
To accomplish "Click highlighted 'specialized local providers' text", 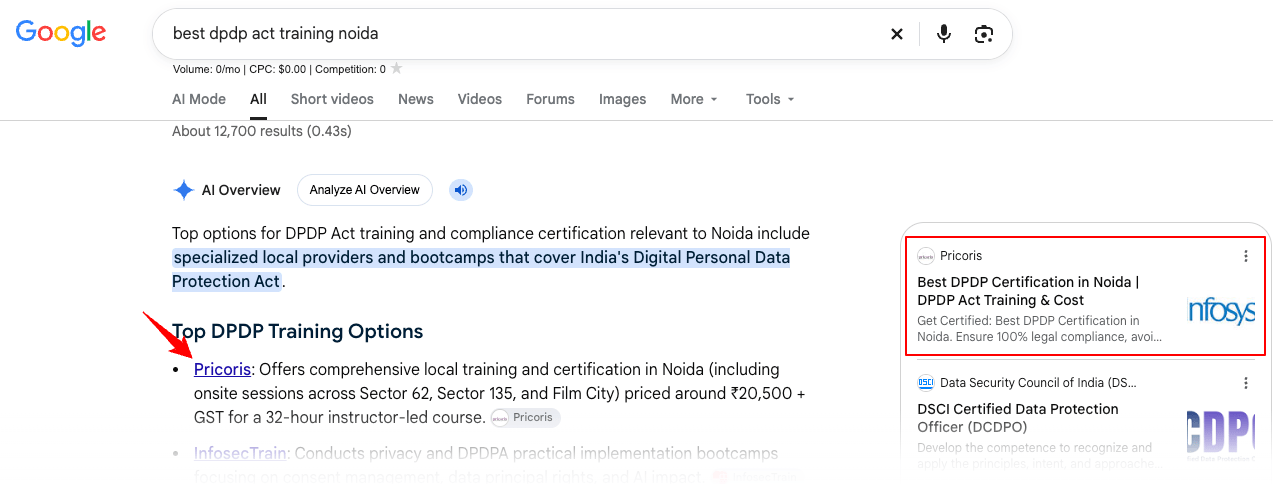I will pos(481,269).
